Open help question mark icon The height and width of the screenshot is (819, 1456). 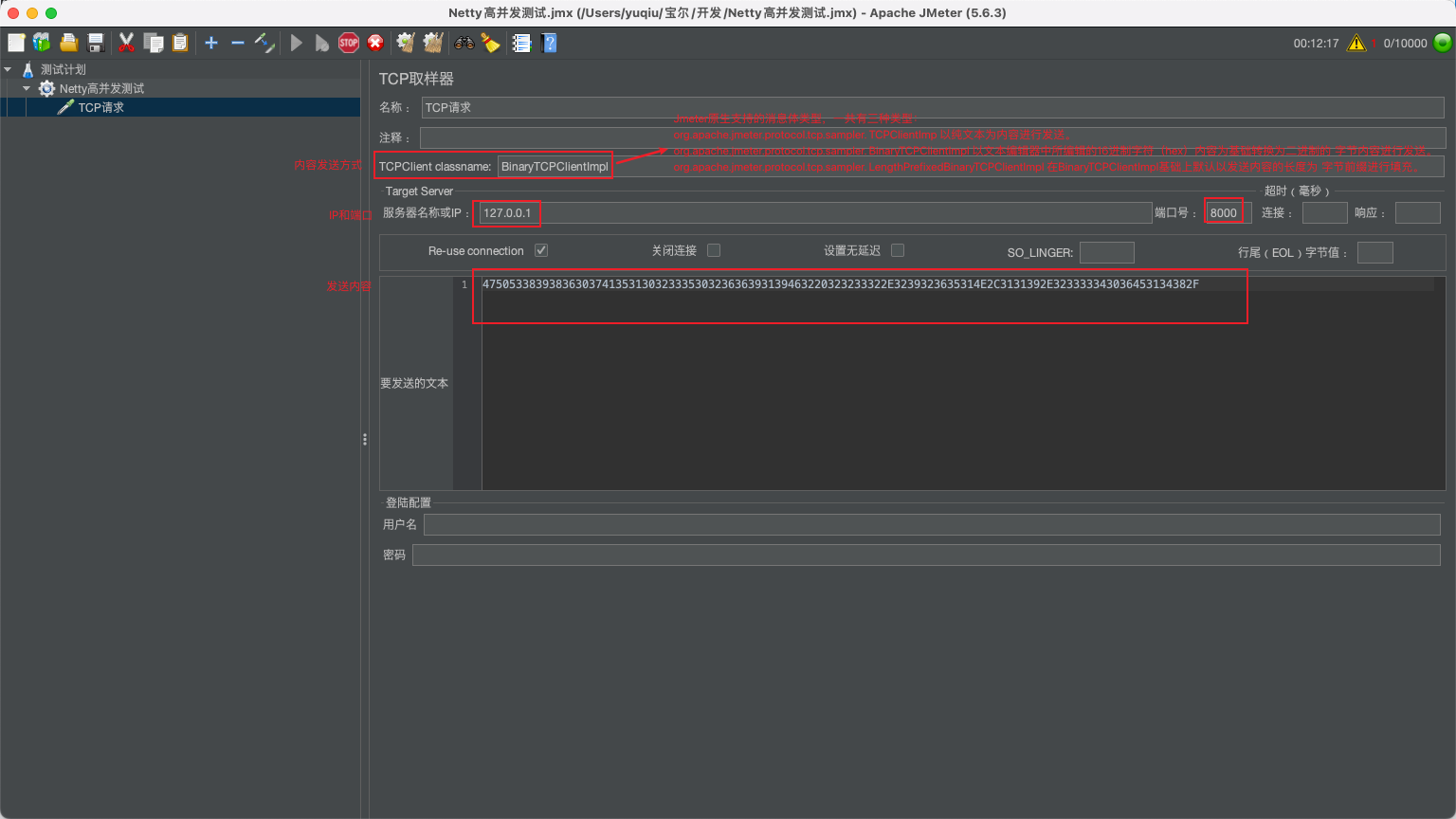549,43
